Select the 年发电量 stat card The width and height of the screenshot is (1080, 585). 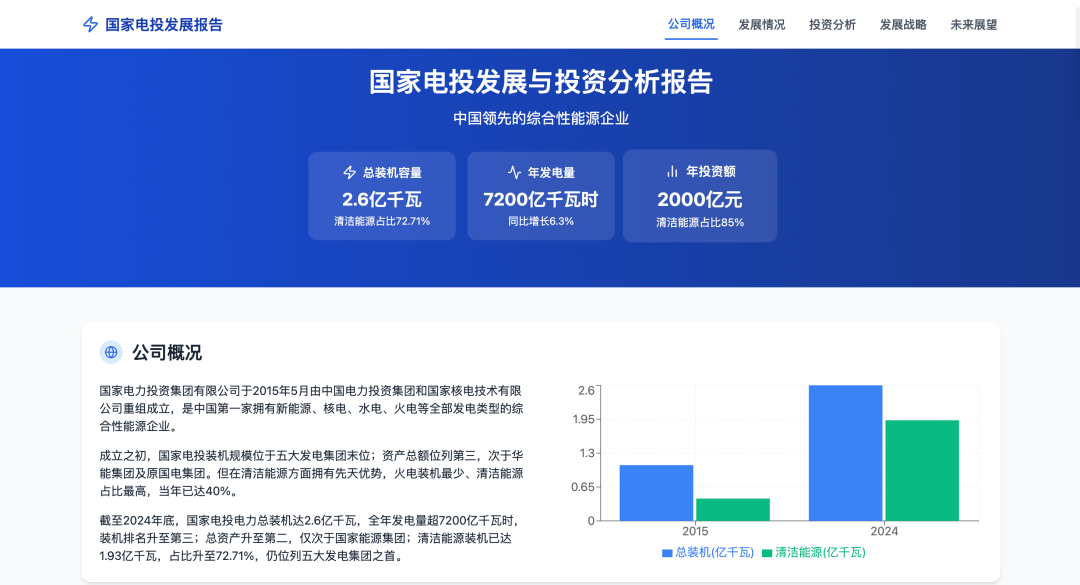(541, 196)
